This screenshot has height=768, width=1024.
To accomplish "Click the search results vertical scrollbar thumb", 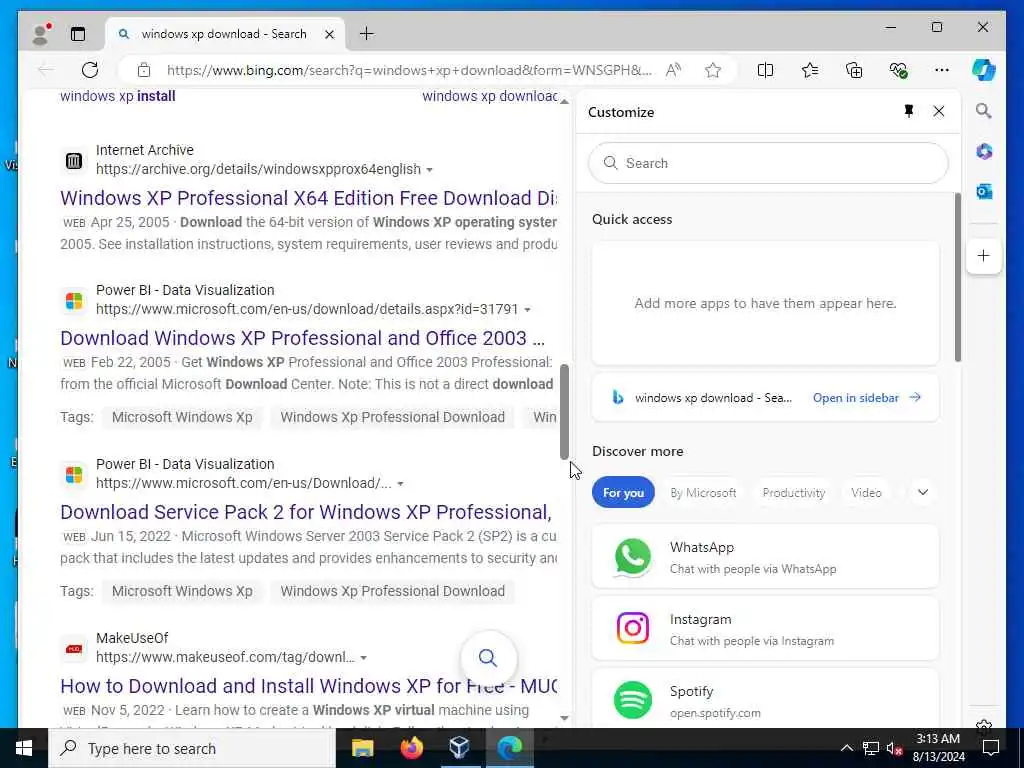I will pyautogui.click(x=565, y=412).
